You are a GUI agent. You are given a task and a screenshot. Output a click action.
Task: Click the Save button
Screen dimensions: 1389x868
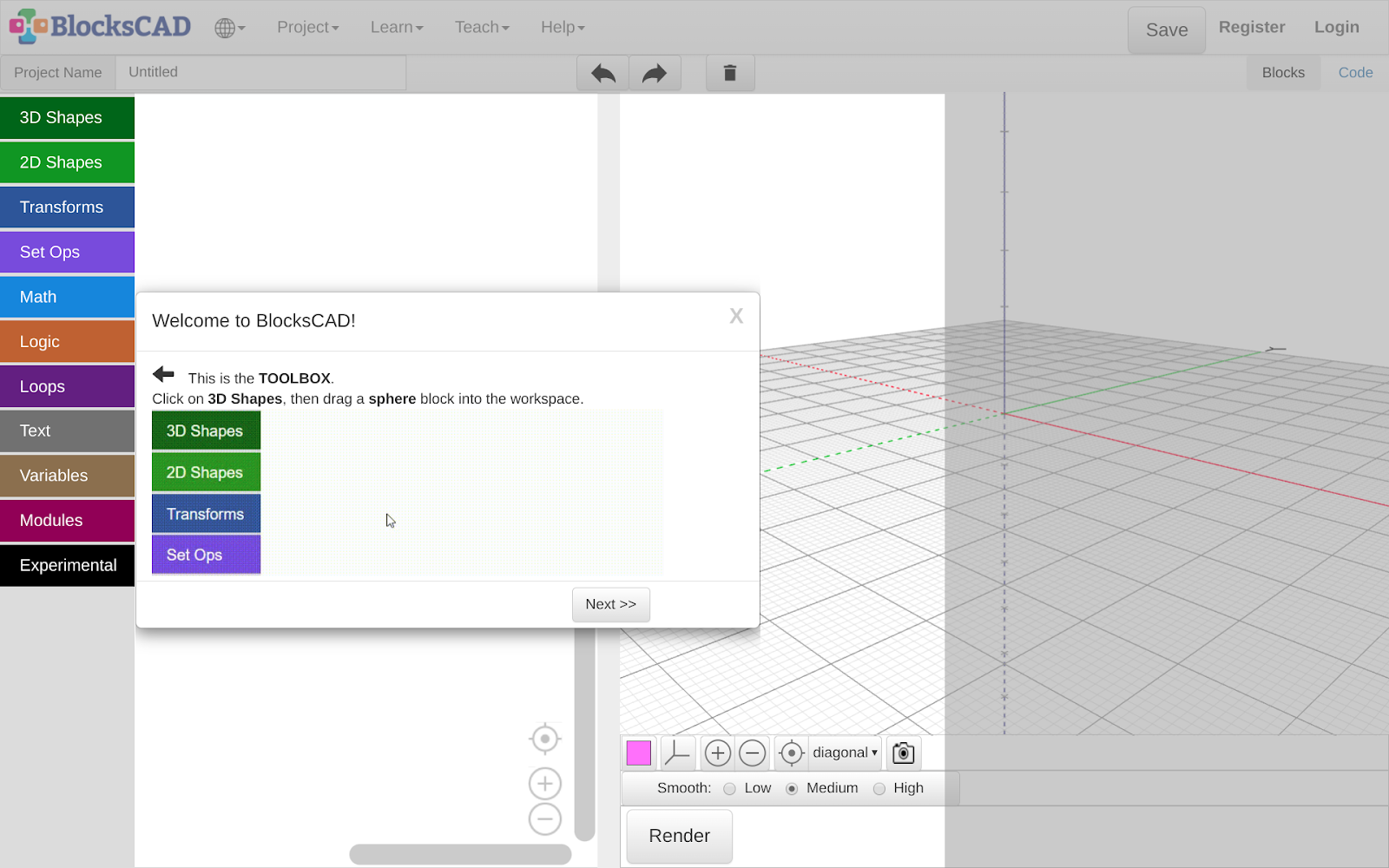click(1167, 30)
